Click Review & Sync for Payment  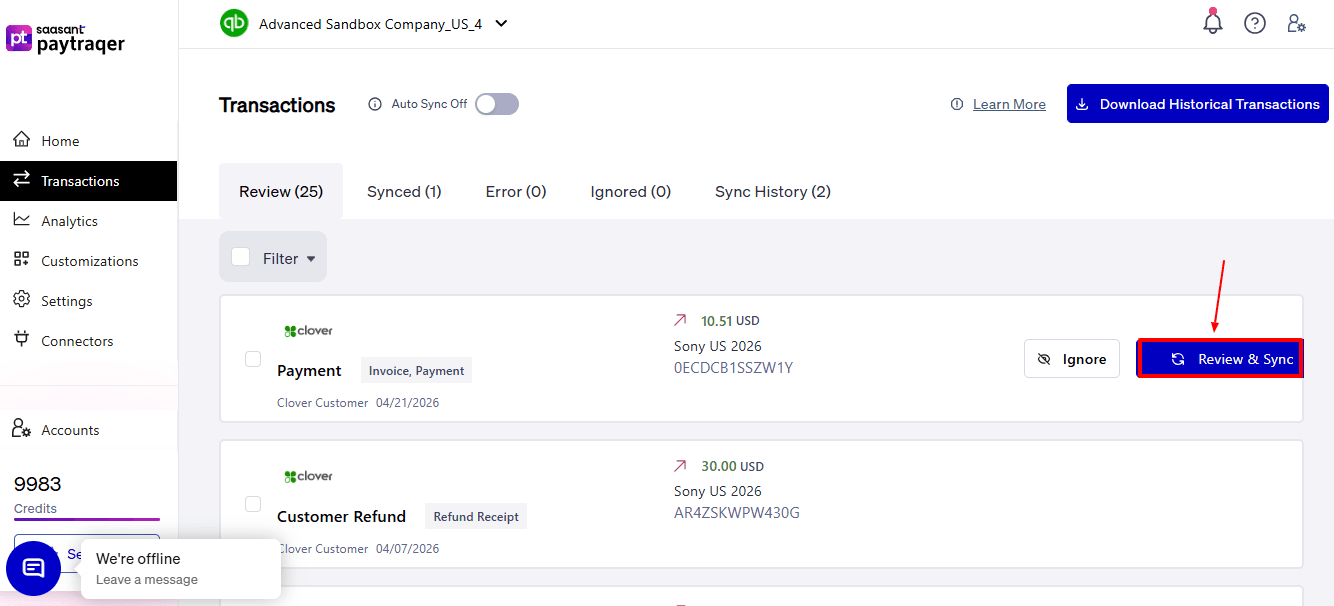1220,359
